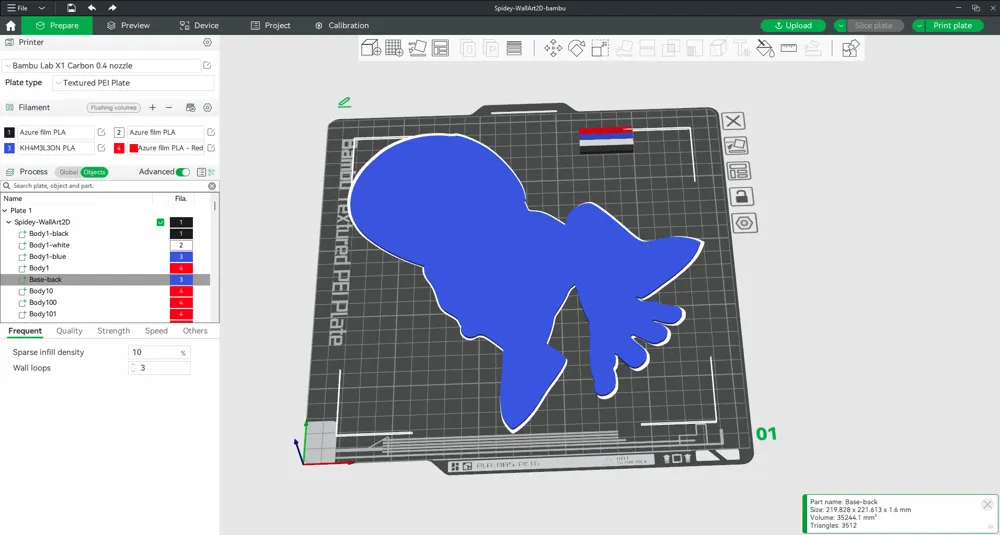Click the Upload button

click(x=793, y=26)
